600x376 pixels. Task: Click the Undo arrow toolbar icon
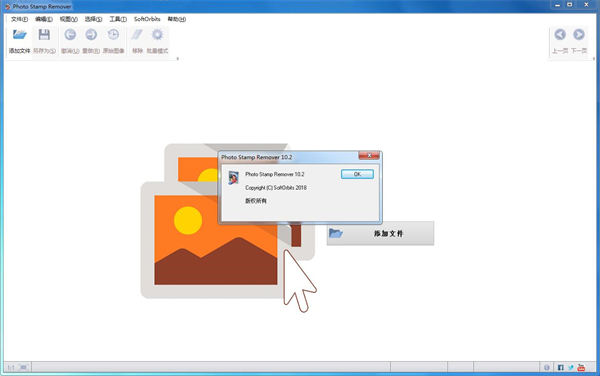70,35
